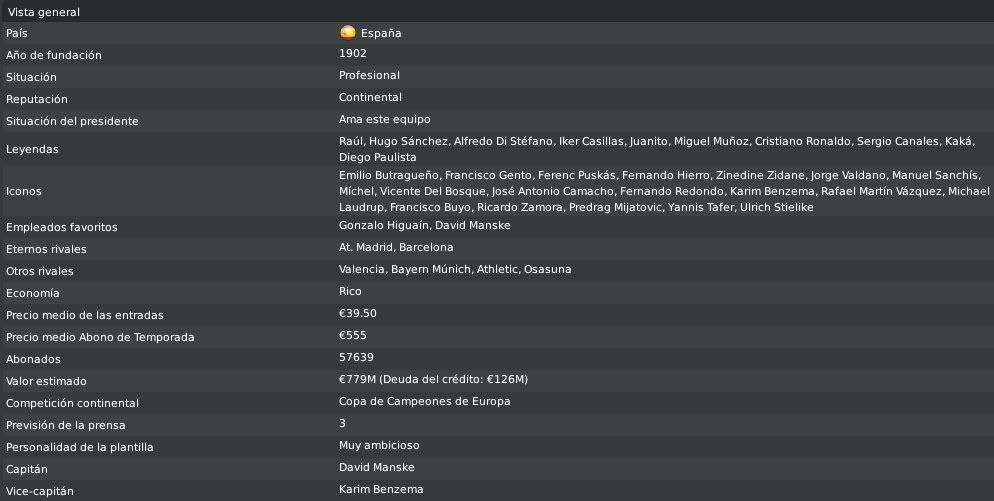
Task: Click the Spain flag icon
Action: tap(347, 33)
